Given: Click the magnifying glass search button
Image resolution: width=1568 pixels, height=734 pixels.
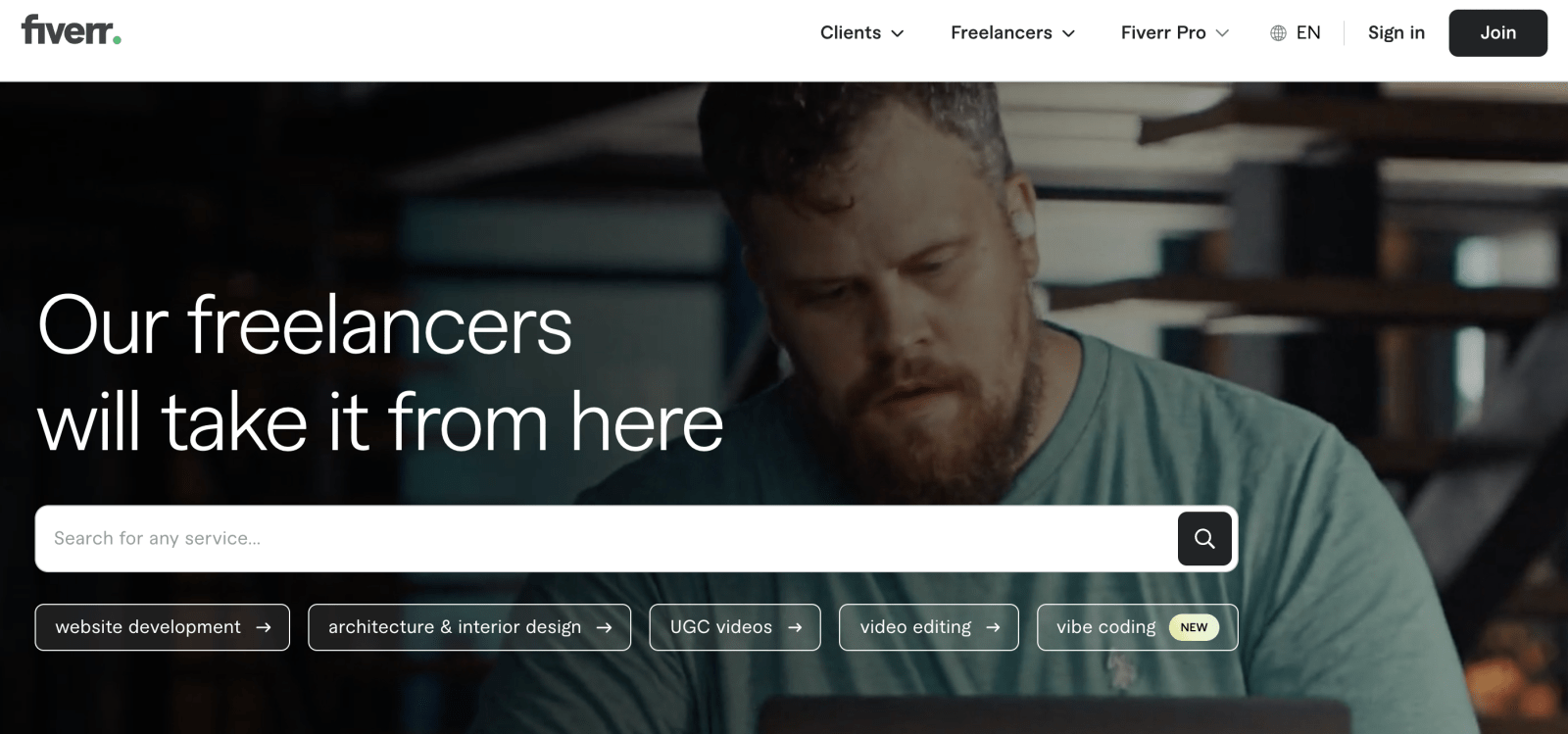Looking at the screenshot, I should pyautogui.click(x=1204, y=538).
